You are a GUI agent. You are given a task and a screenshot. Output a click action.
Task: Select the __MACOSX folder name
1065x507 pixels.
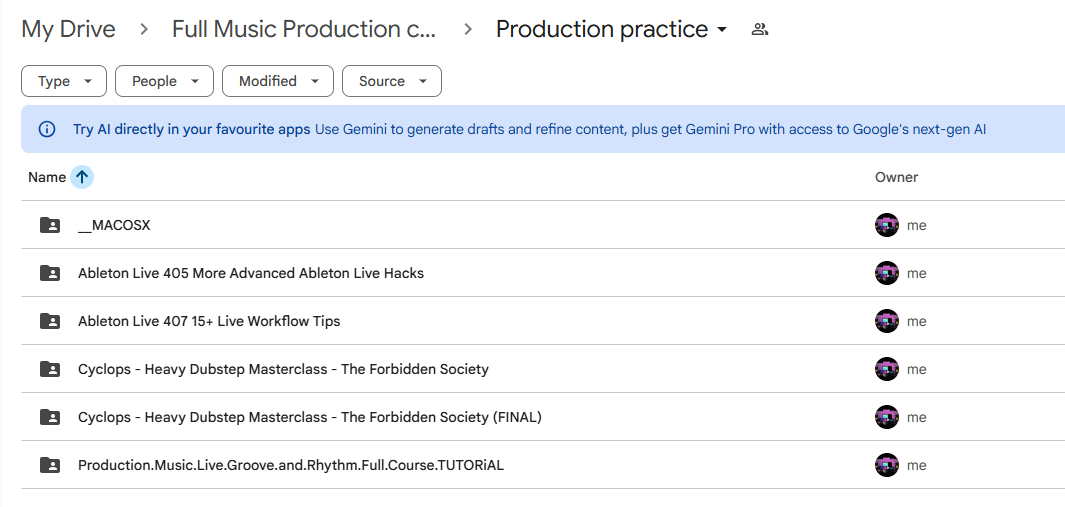(x=114, y=225)
